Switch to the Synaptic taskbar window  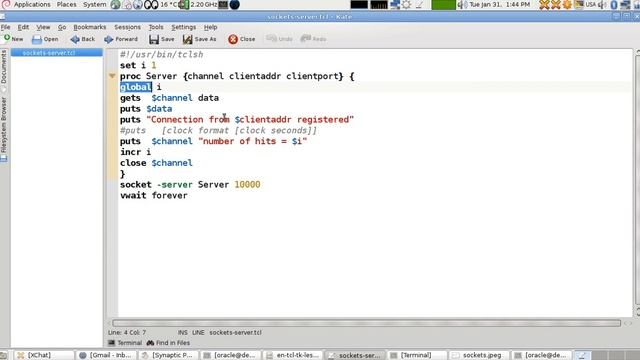(x=169, y=355)
